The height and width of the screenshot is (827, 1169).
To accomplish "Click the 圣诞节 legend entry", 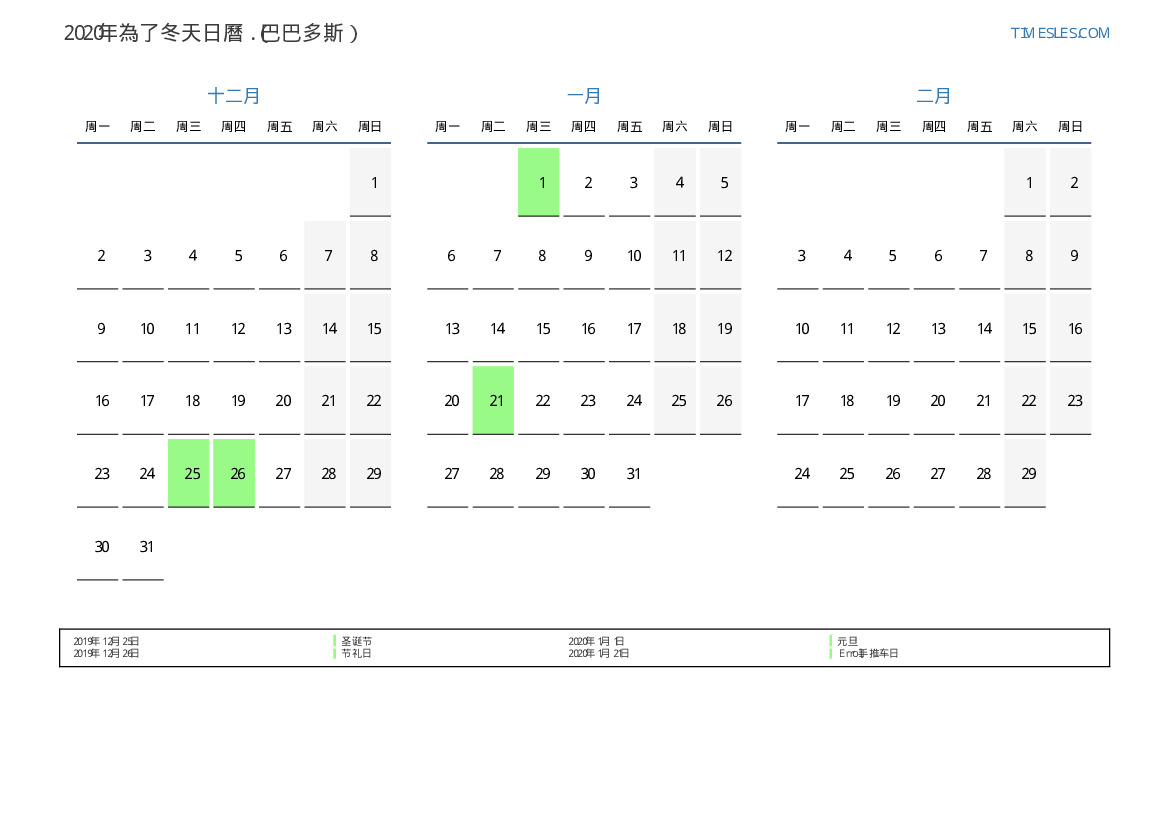I will (356, 641).
